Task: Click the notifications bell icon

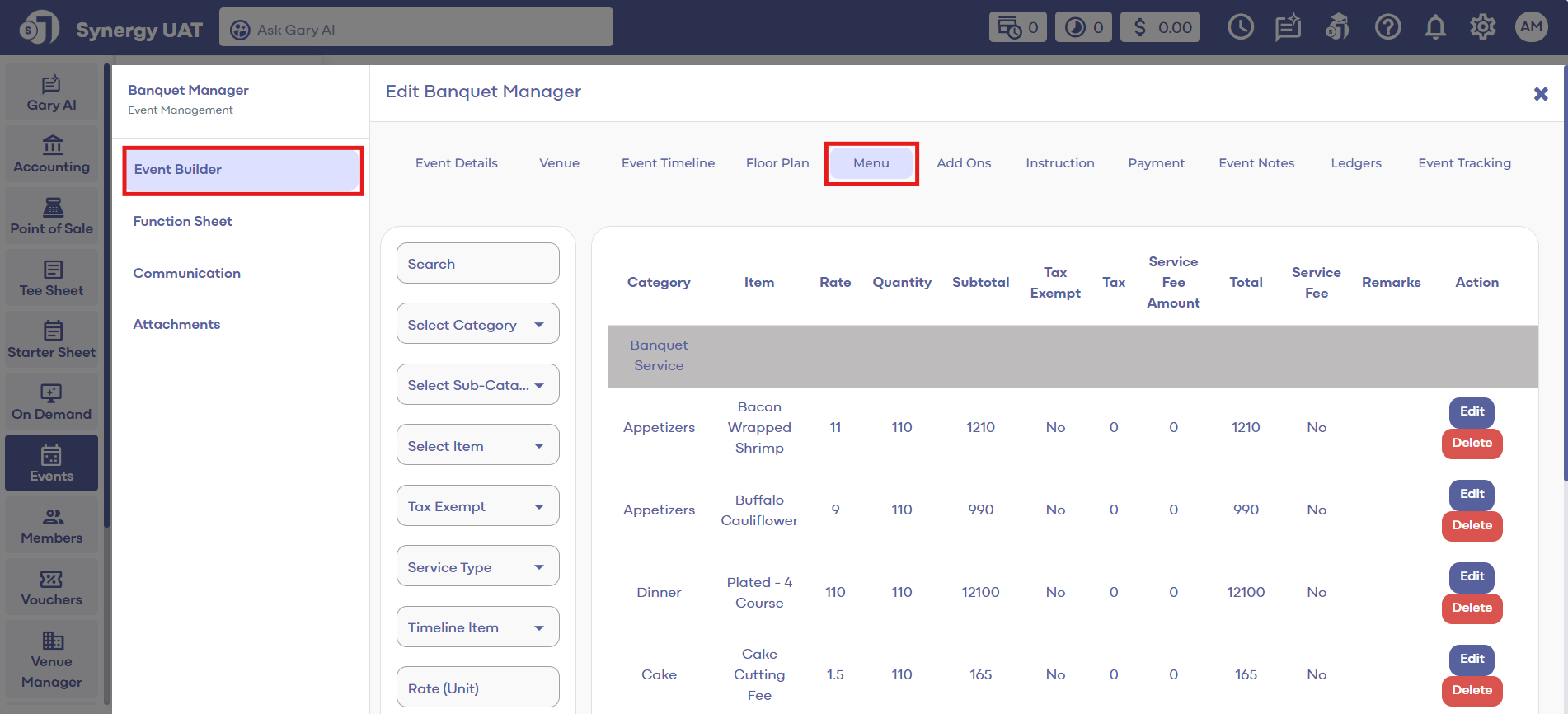Action: point(1435,28)
